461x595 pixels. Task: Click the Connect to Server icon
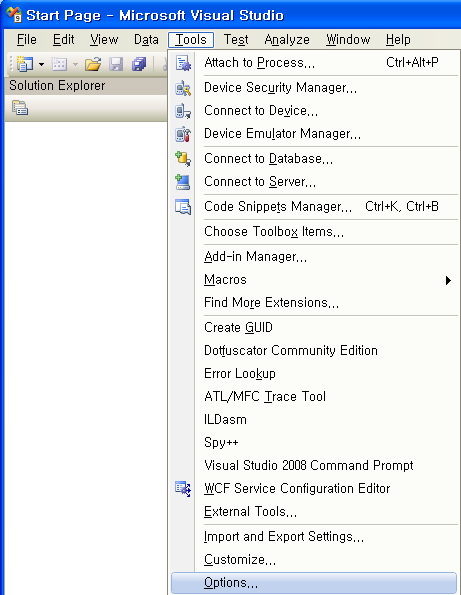(183, 182)
